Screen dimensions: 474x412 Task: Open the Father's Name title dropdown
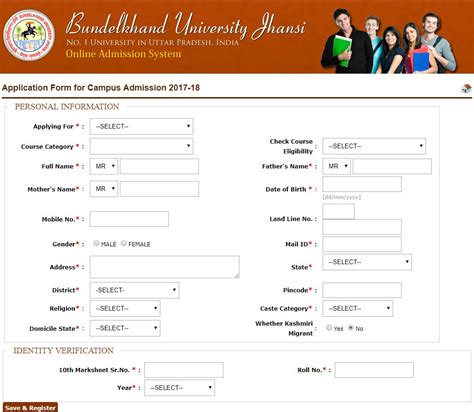pos(336,166)
